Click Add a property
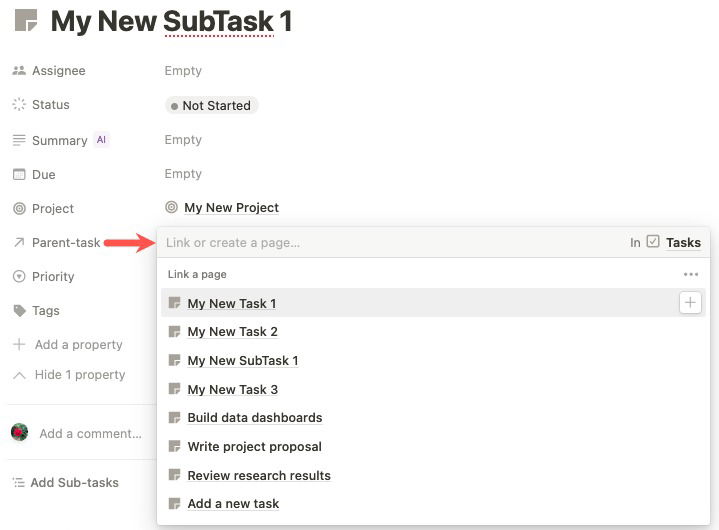 [78, 345]
